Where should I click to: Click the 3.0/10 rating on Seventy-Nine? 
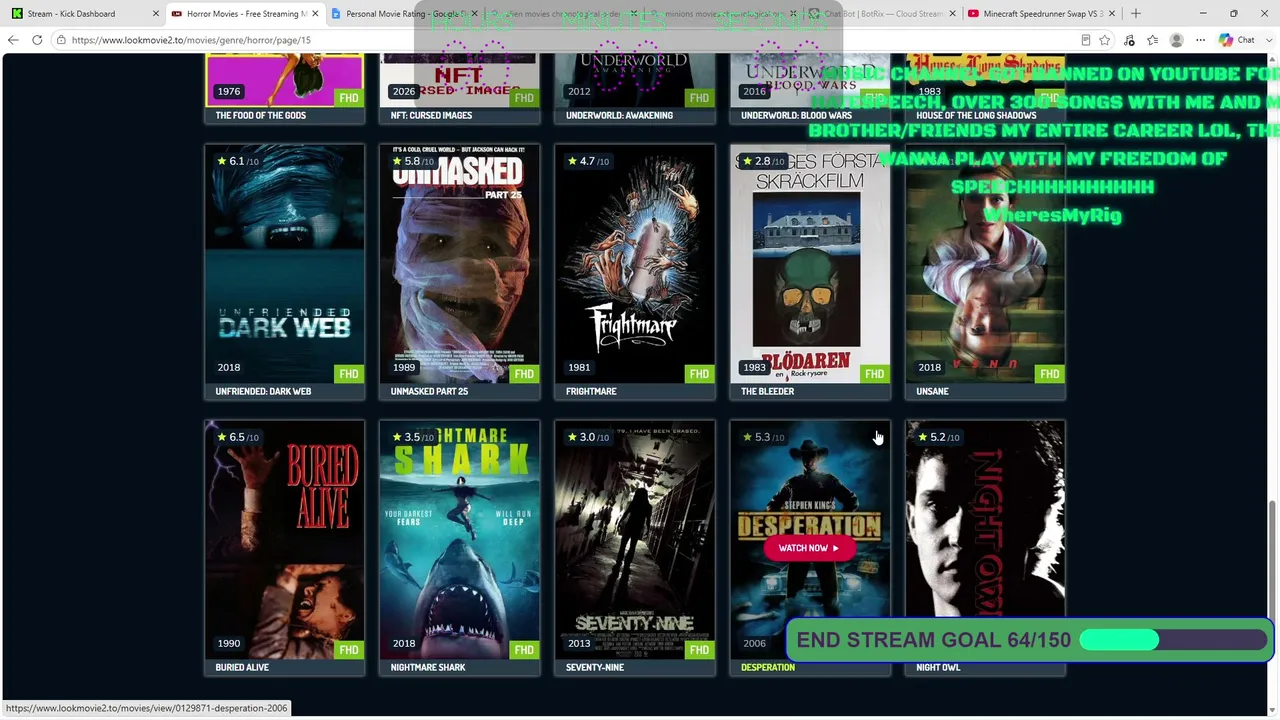pyautogui.click(x=588, y=437)
